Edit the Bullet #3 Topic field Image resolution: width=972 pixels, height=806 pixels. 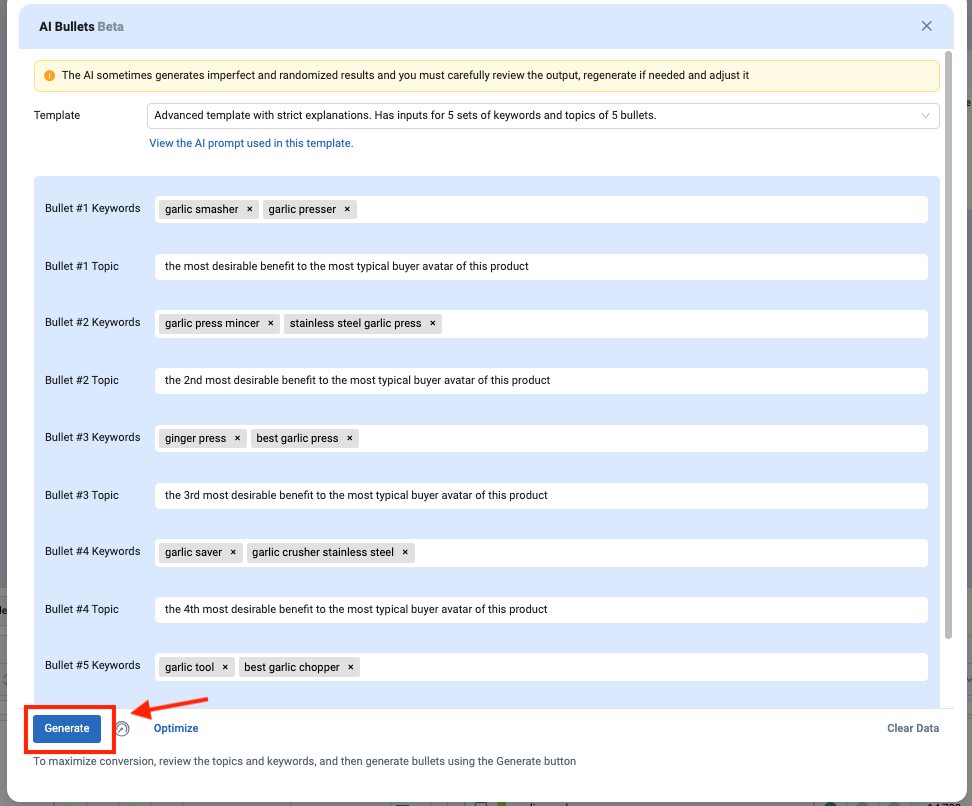pos(541,495)
